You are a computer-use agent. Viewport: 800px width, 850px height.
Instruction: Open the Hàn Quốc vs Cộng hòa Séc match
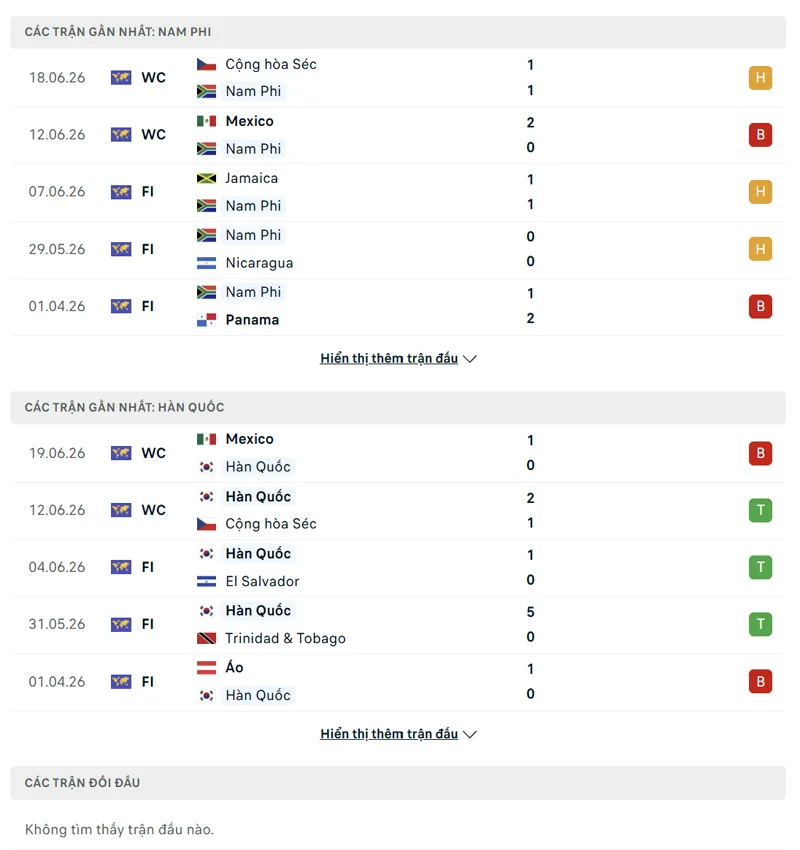[x=398, y=510]
